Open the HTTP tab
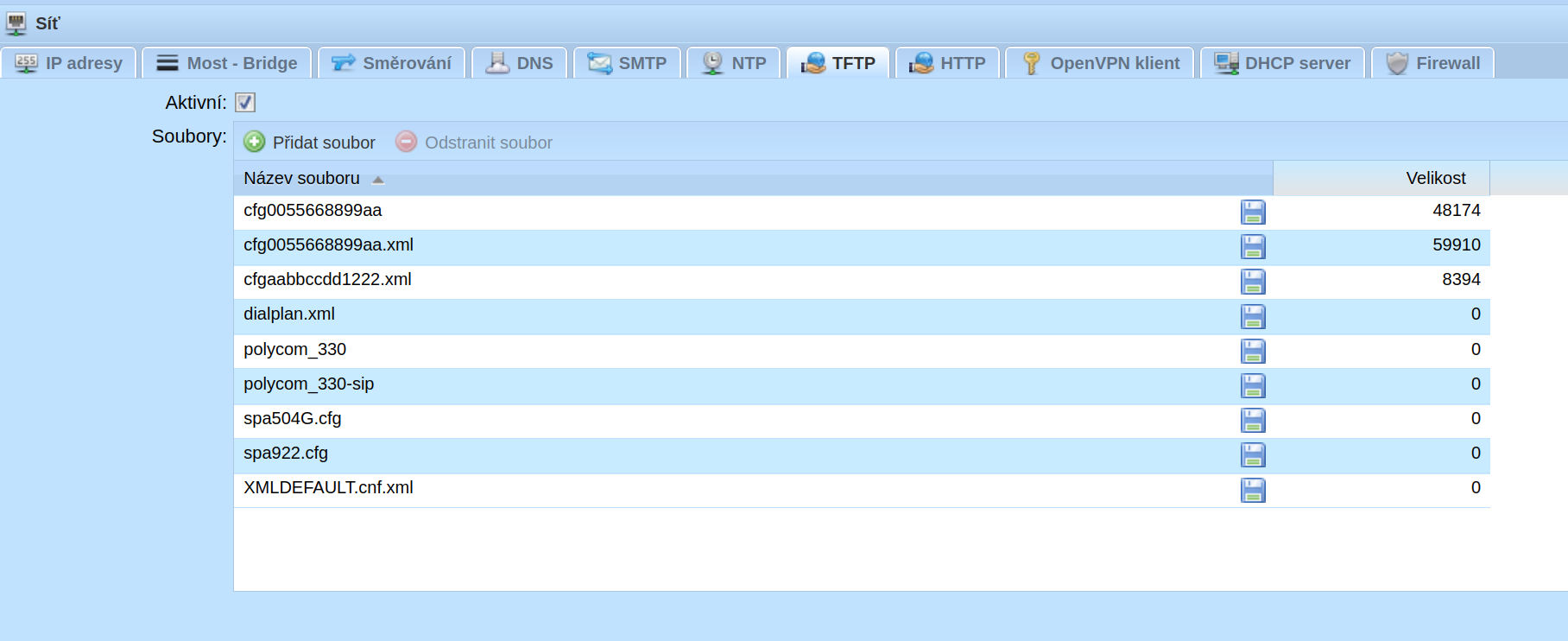The image size is (1568, 641). coord(947,63)
